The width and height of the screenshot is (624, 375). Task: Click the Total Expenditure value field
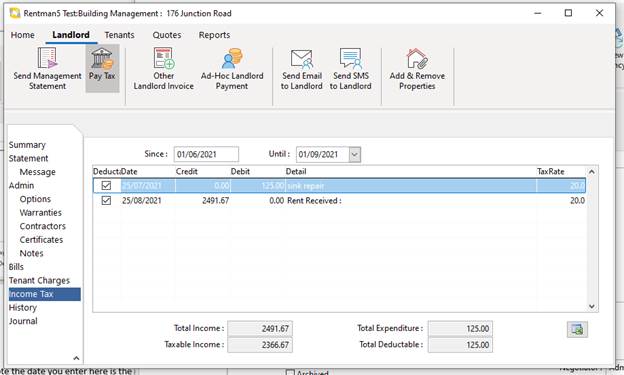click(x=460, y=328)
